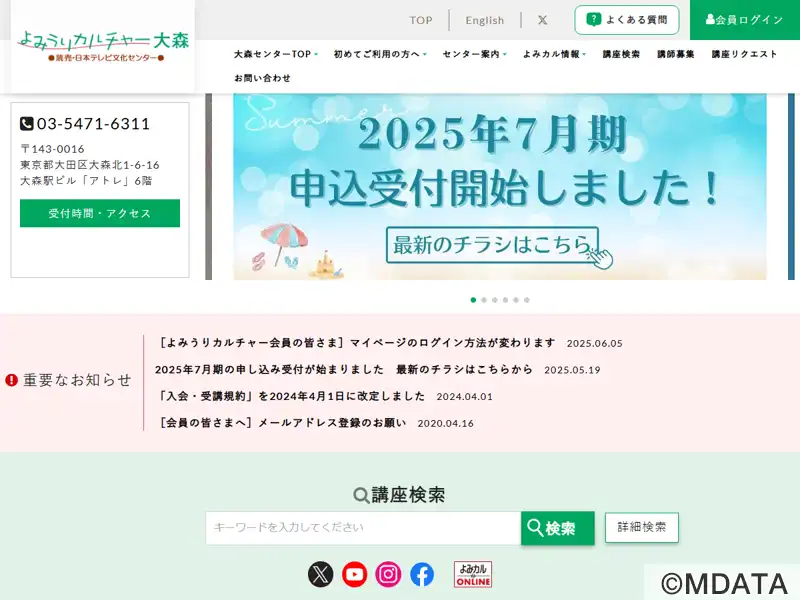800x600 pixels.
Task: Select the last carousel slide dot
Action: [527, 300]
